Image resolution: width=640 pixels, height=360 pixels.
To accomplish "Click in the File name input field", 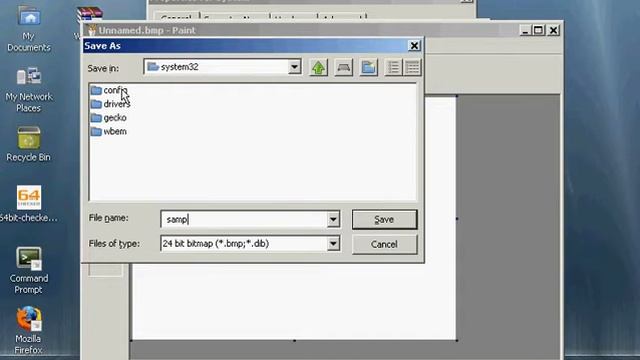I will [244, 220].
